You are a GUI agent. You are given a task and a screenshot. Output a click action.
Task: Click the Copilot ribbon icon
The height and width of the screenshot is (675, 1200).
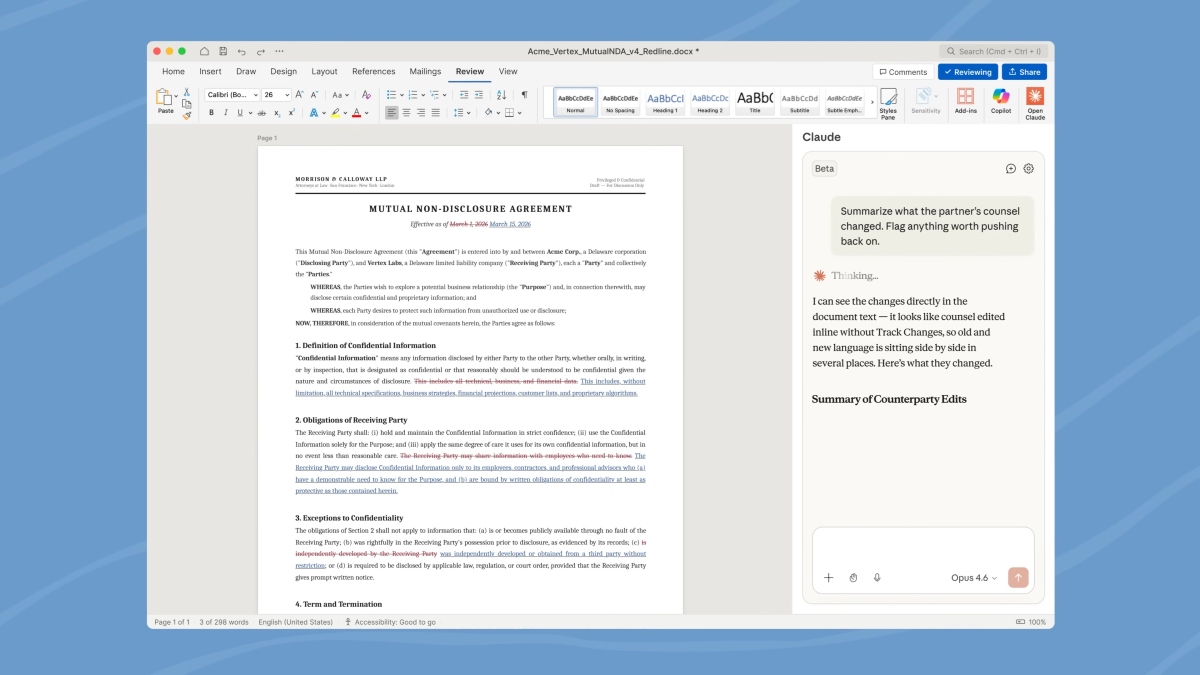pyautogui.click(x=1000, y=102)
